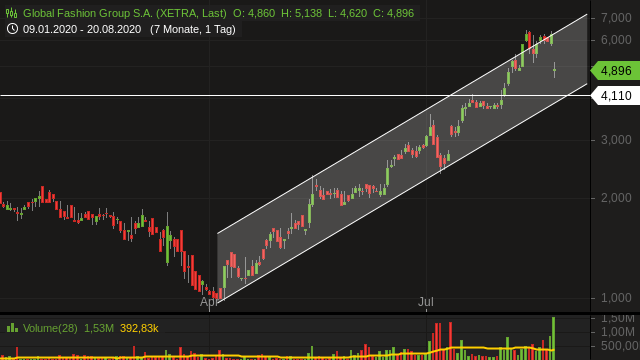Image resolution: width=640 pixels, height=360 pixels.
Task: Click the 6,000 price axis label
Action: 616,40
